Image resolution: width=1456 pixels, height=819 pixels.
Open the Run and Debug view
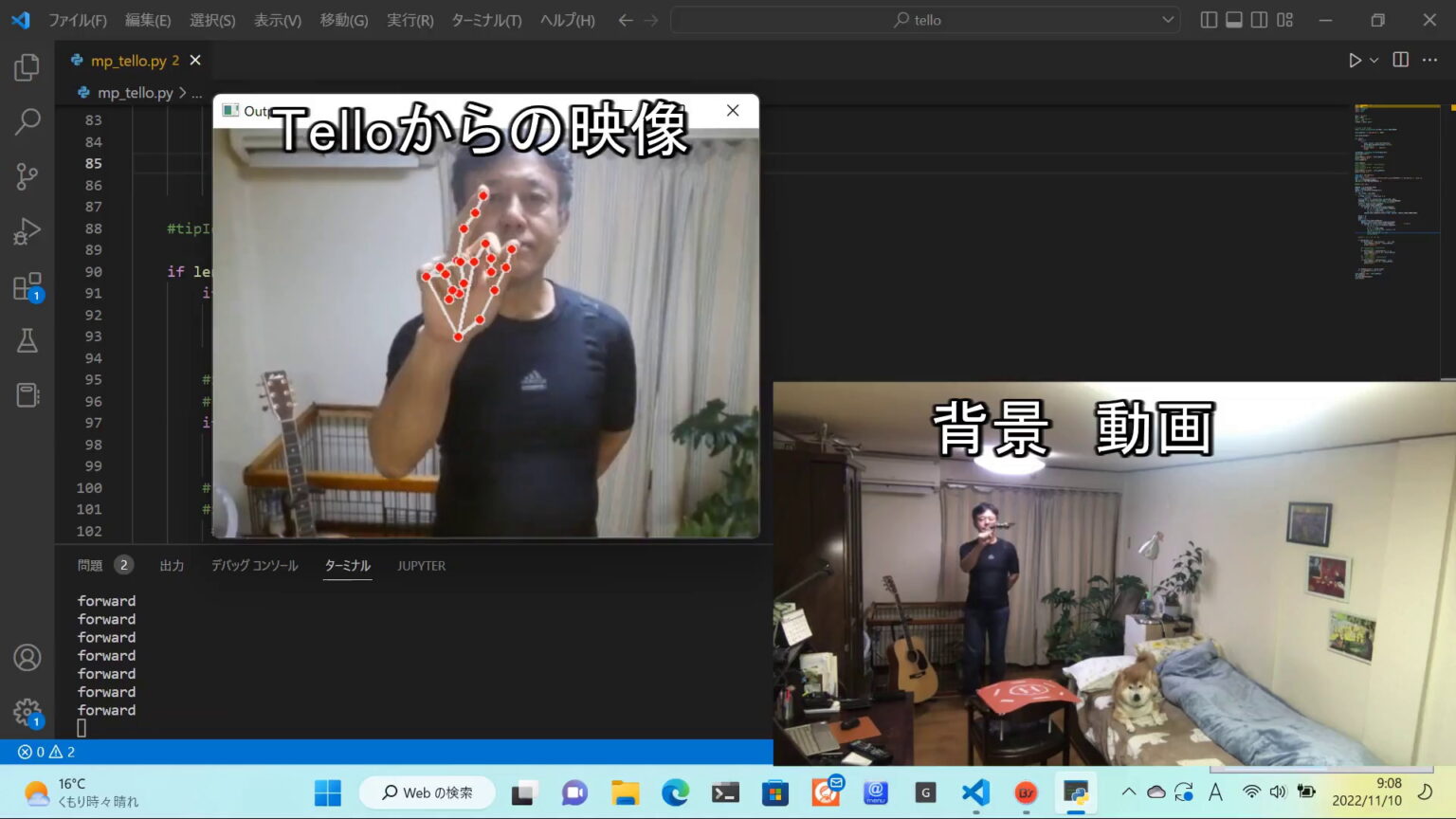pos(26,230)
